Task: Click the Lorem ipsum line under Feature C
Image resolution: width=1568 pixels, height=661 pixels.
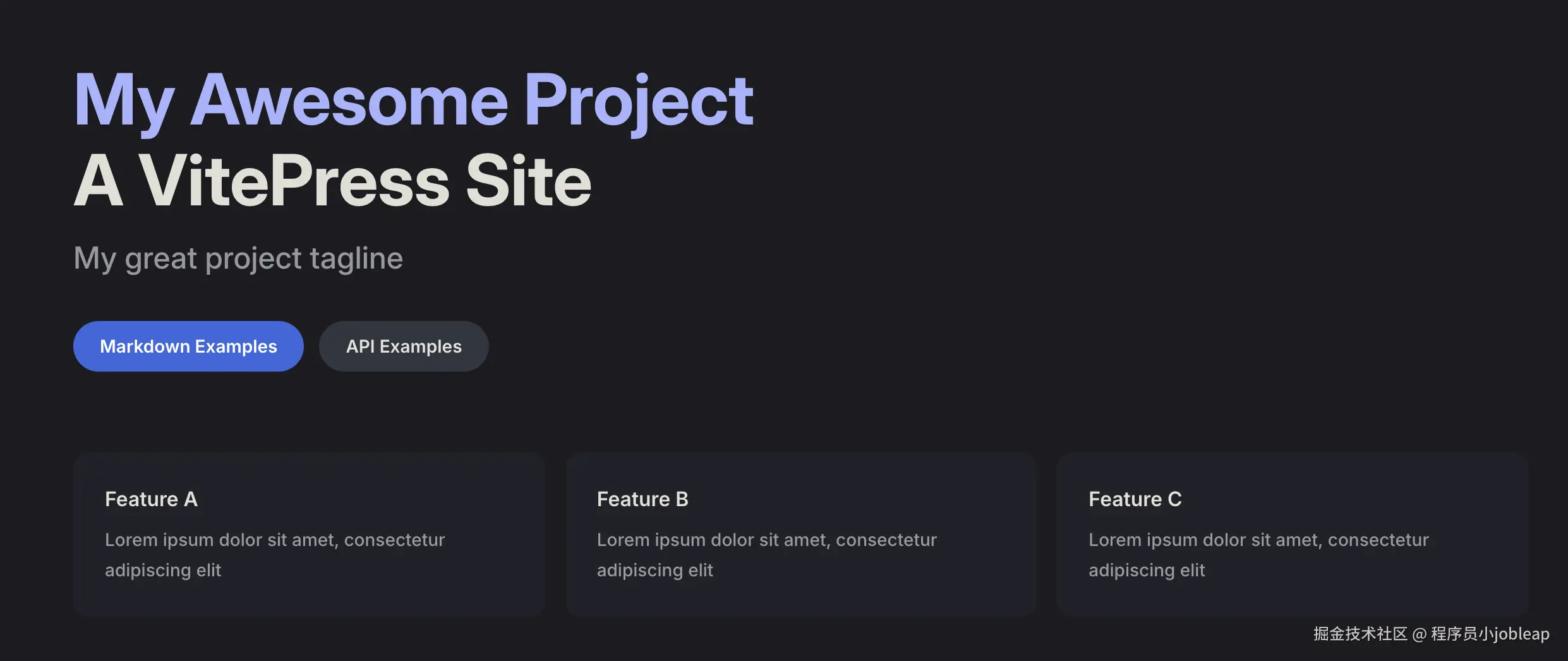Action: tap(1258, 540)
